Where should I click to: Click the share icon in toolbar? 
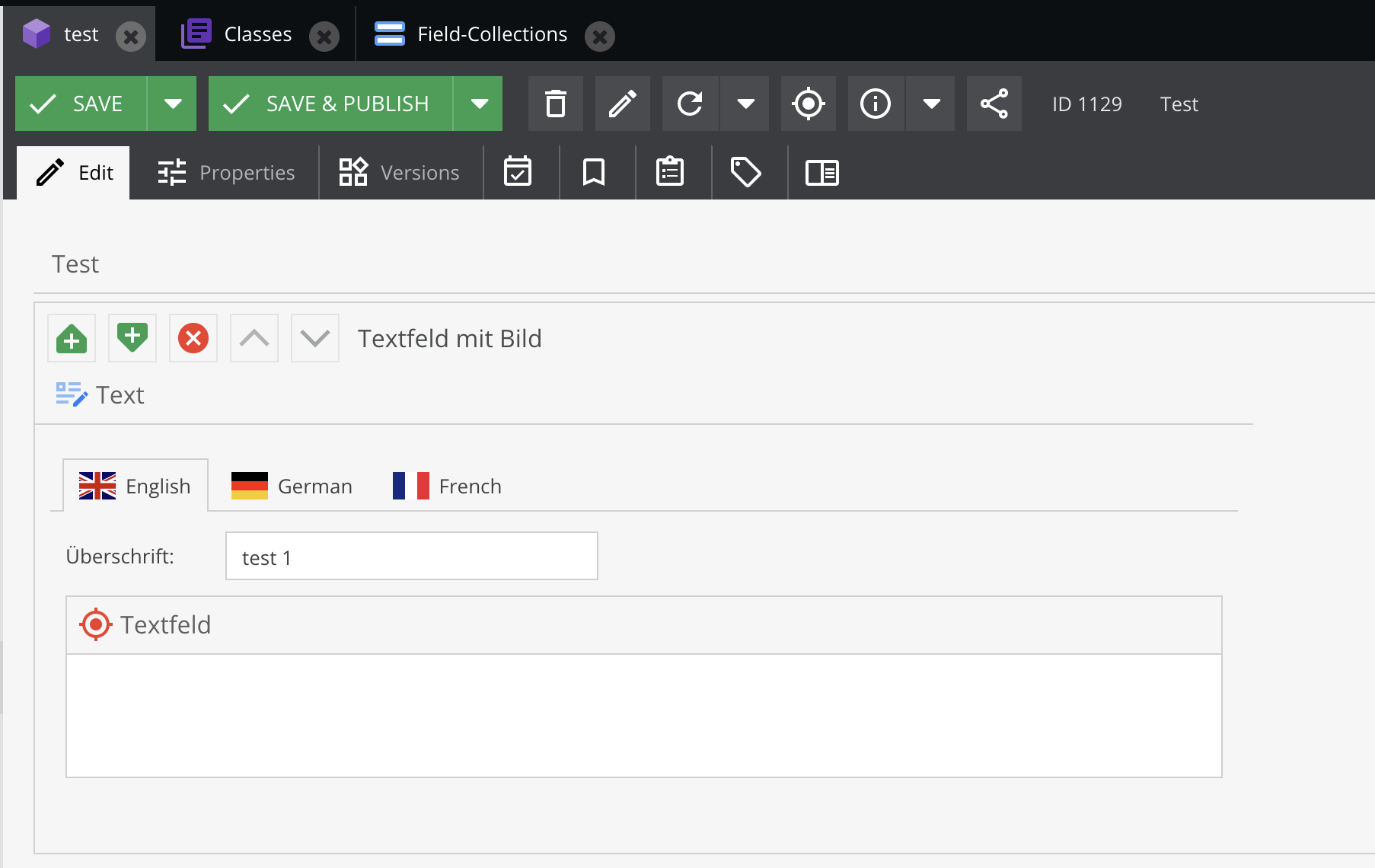[994, 104]
